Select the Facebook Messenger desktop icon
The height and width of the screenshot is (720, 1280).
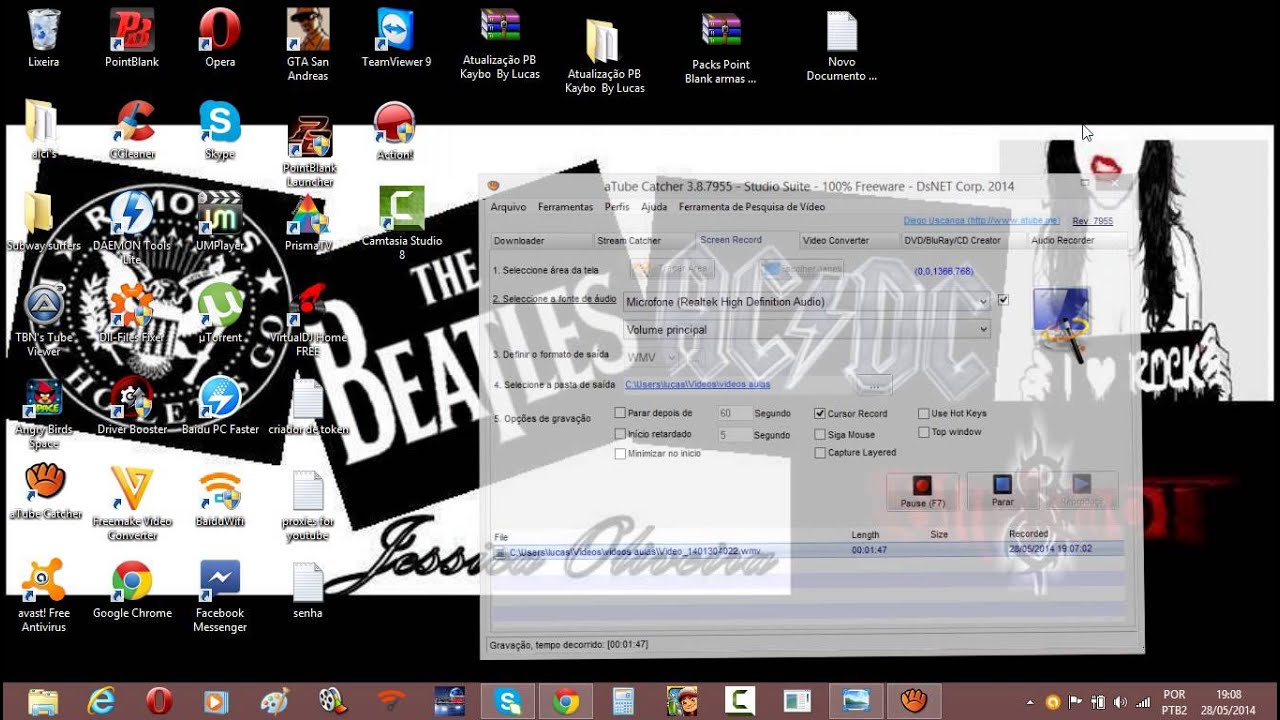click(x=220, y=597)
